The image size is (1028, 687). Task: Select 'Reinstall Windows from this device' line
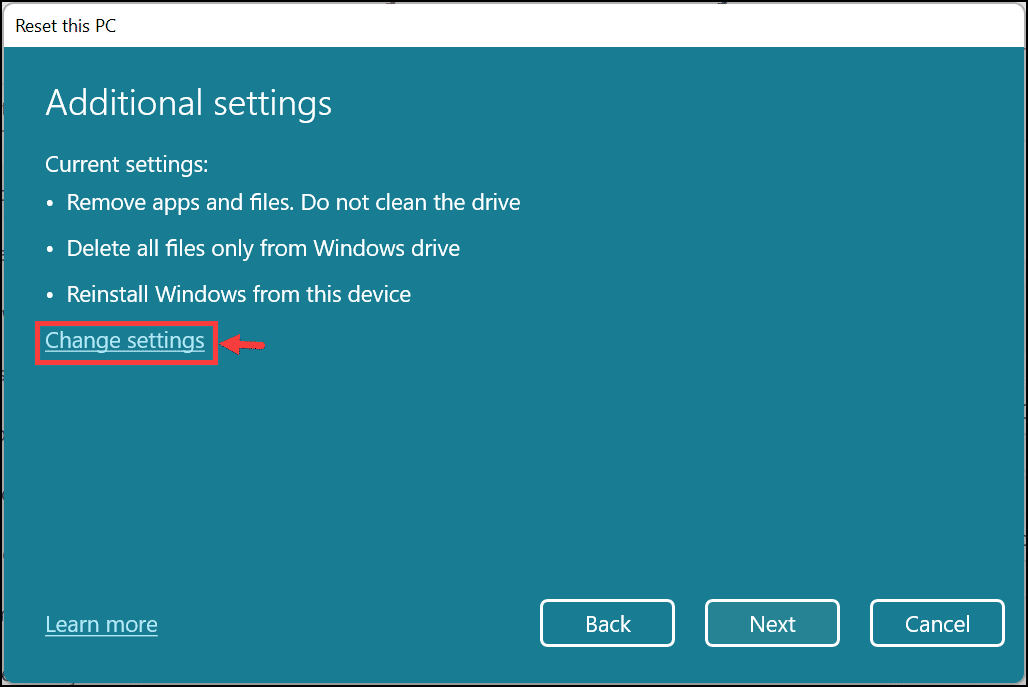click(239, 294)
